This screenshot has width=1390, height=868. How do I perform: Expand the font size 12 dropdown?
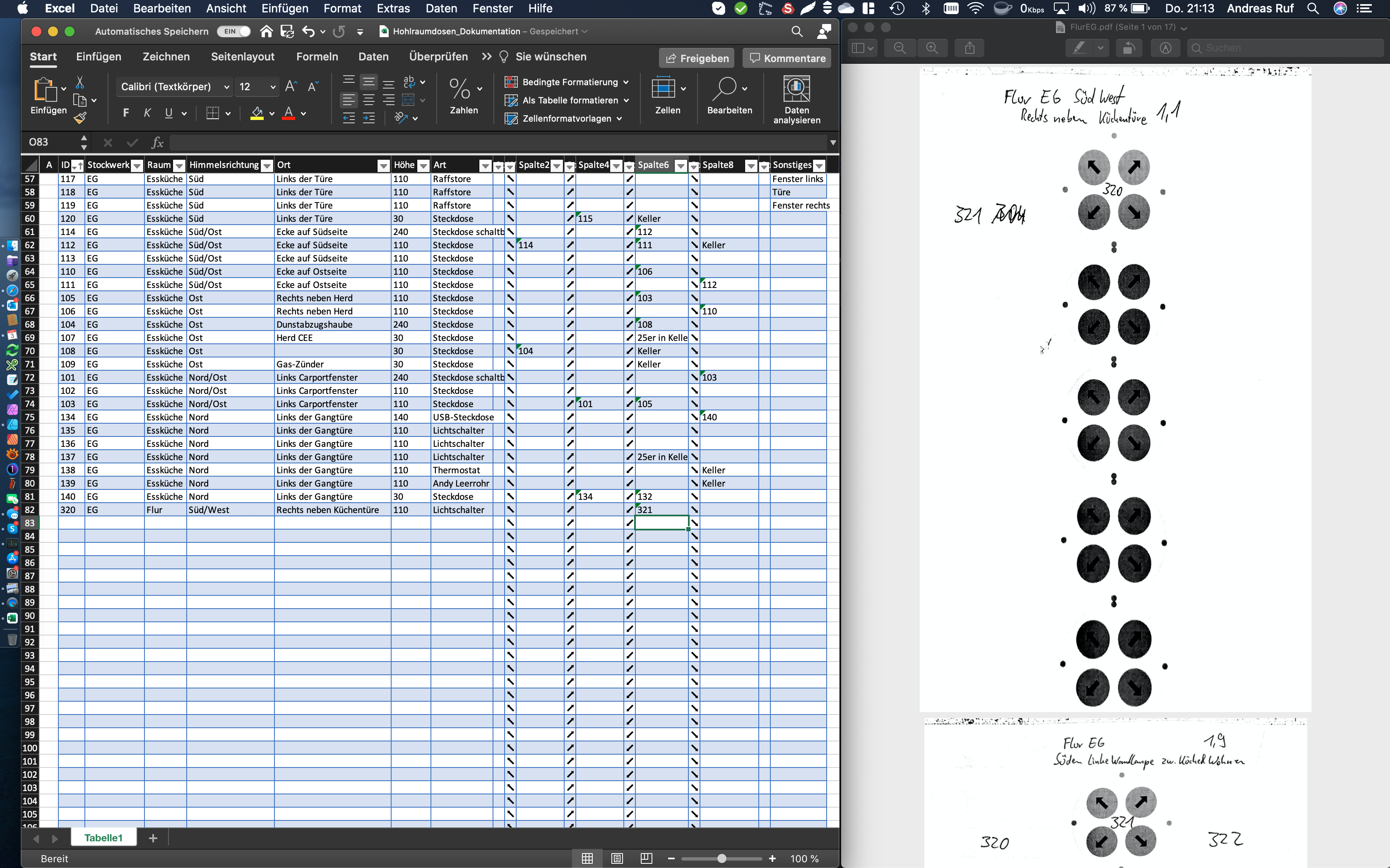tap(273, 87)
